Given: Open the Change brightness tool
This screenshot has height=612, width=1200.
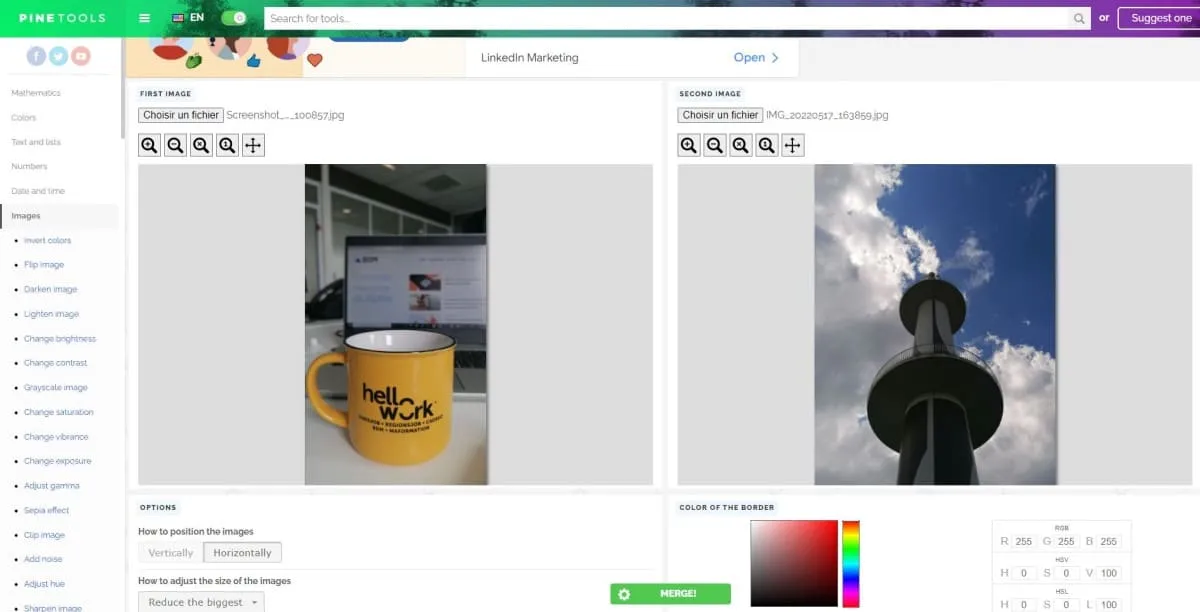Looking at the screenshot, I should click(x=60, y=339).
